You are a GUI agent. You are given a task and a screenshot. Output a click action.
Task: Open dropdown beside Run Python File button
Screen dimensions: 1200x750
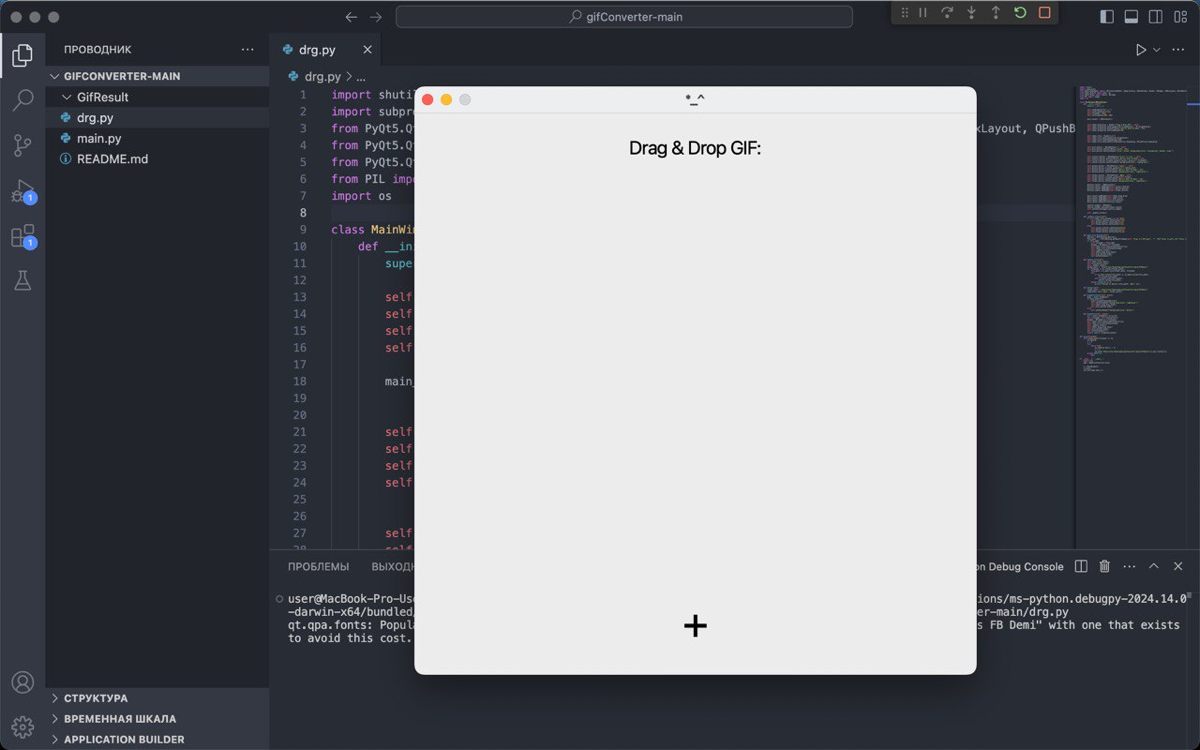[x=1157, y=50]
